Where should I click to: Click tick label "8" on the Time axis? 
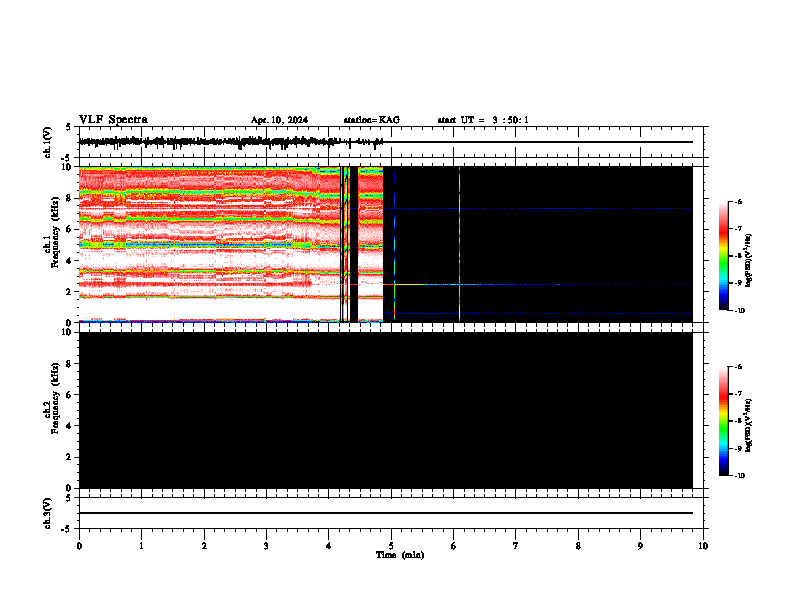pyautogui.click(x=578, y=545)
